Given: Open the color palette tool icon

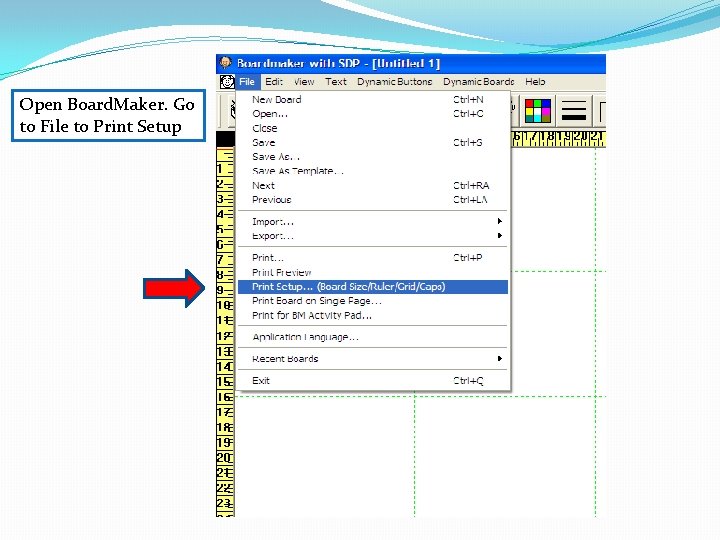Looking at the screenshot, I should point(537,111).
